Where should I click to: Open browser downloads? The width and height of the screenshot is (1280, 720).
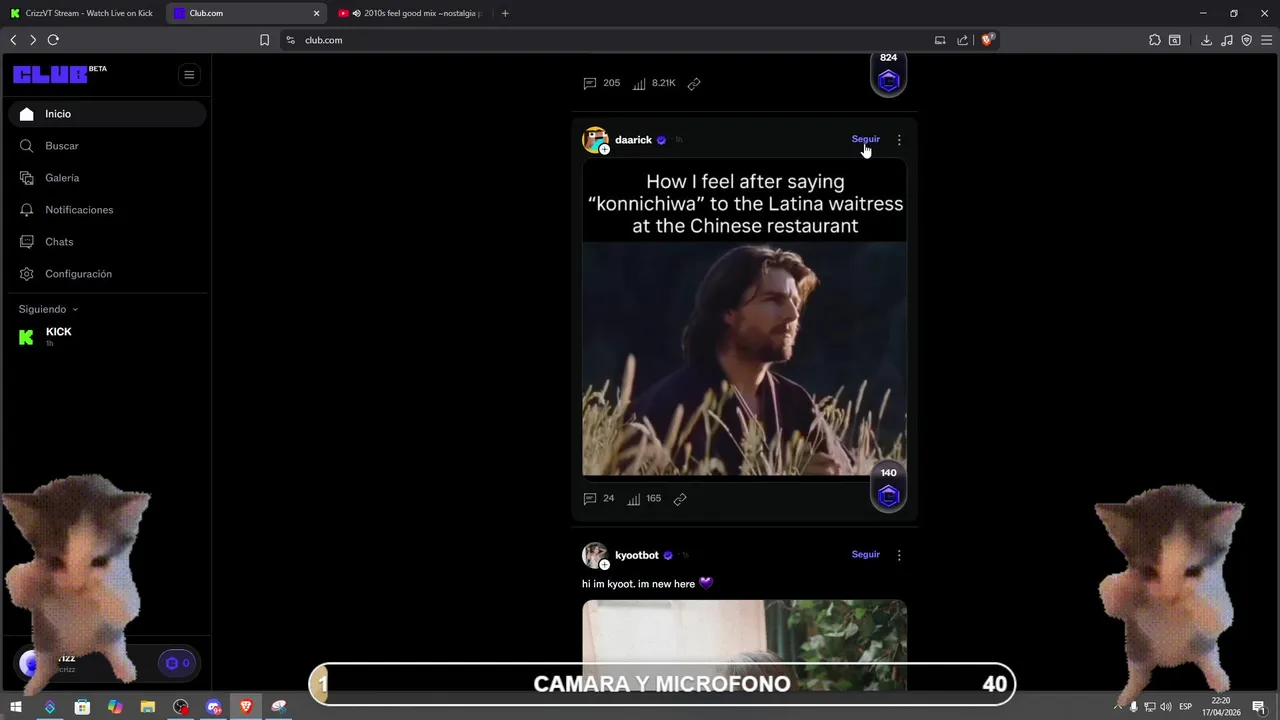1206,40
